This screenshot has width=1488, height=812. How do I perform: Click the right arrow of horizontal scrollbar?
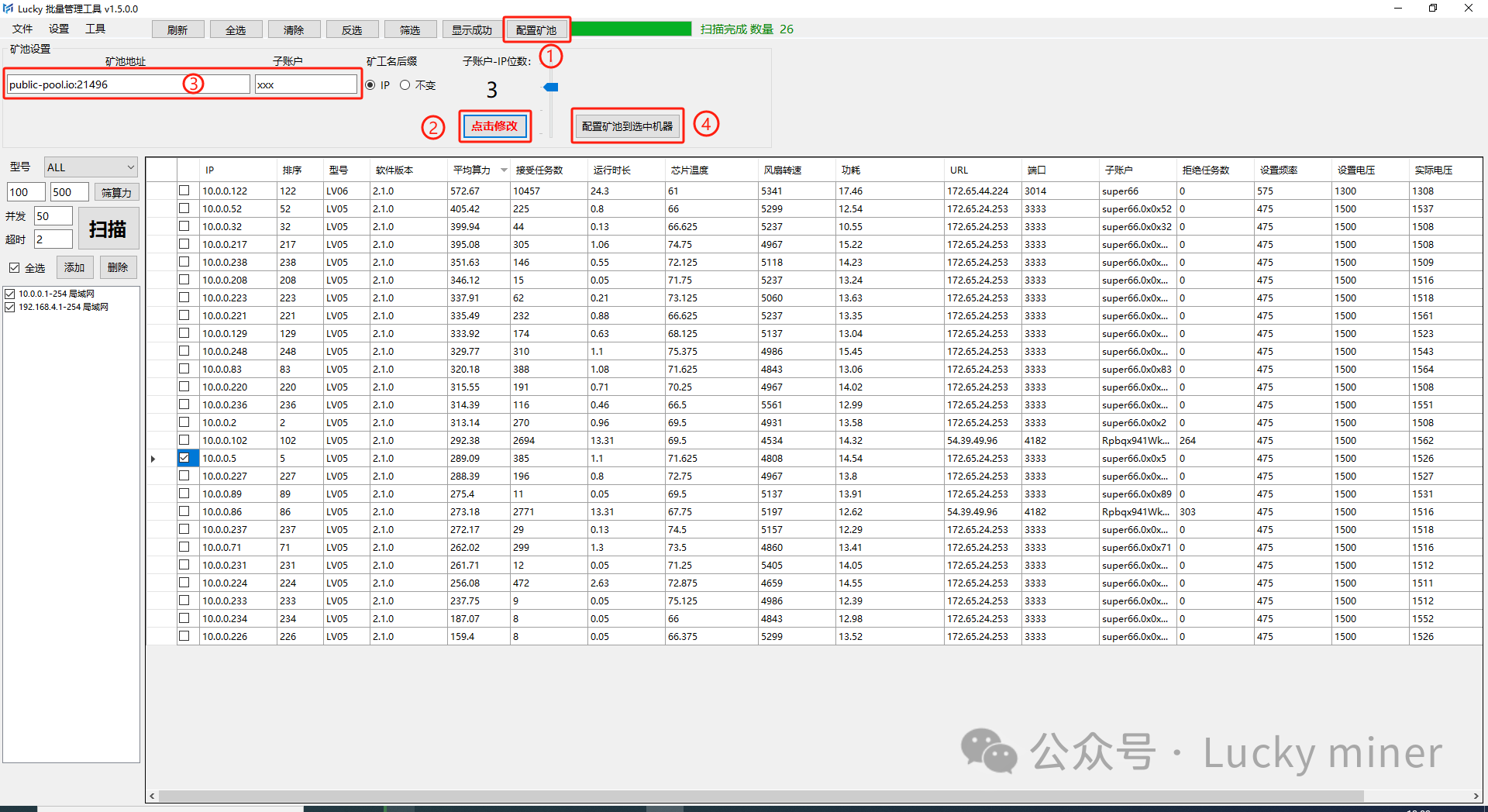point(1475,796)
